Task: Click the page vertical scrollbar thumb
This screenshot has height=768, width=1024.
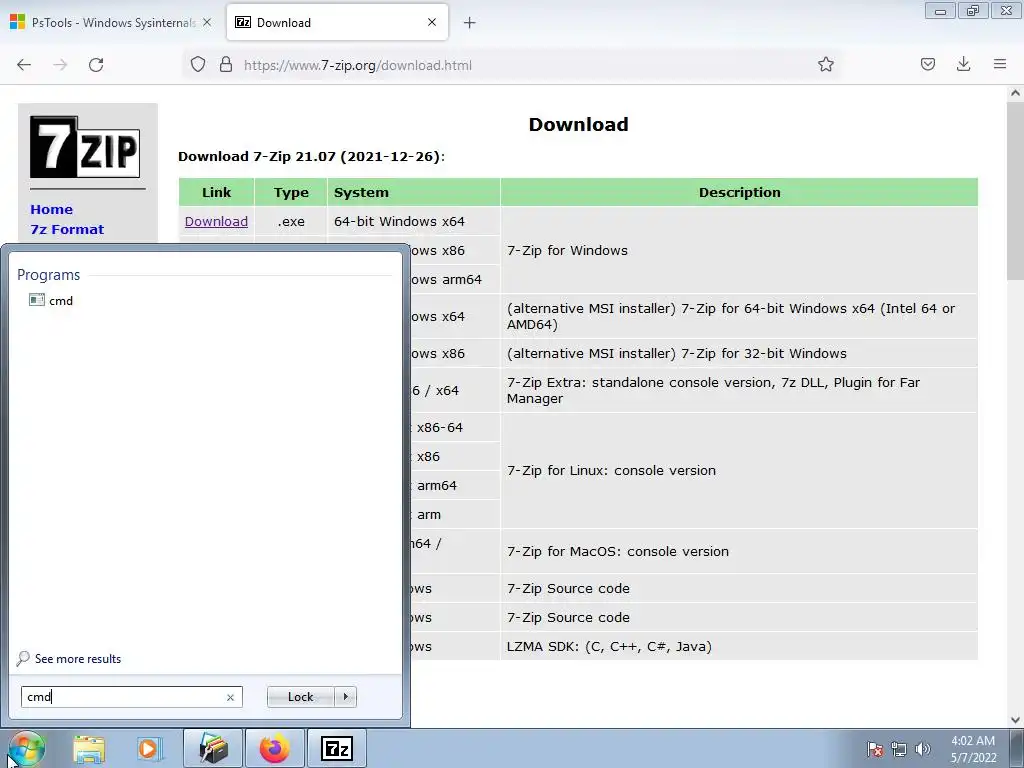Action: tap(1015, 189)
